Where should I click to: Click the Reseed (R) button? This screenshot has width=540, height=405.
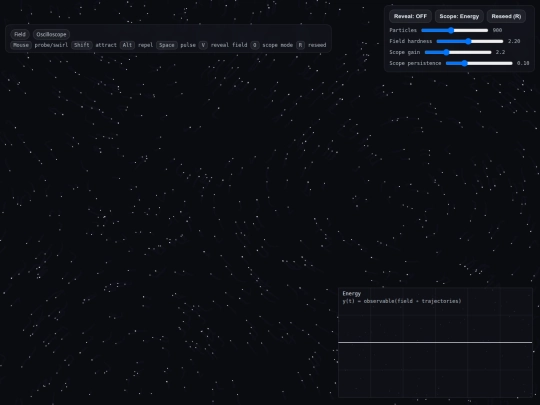click(506, 16)
